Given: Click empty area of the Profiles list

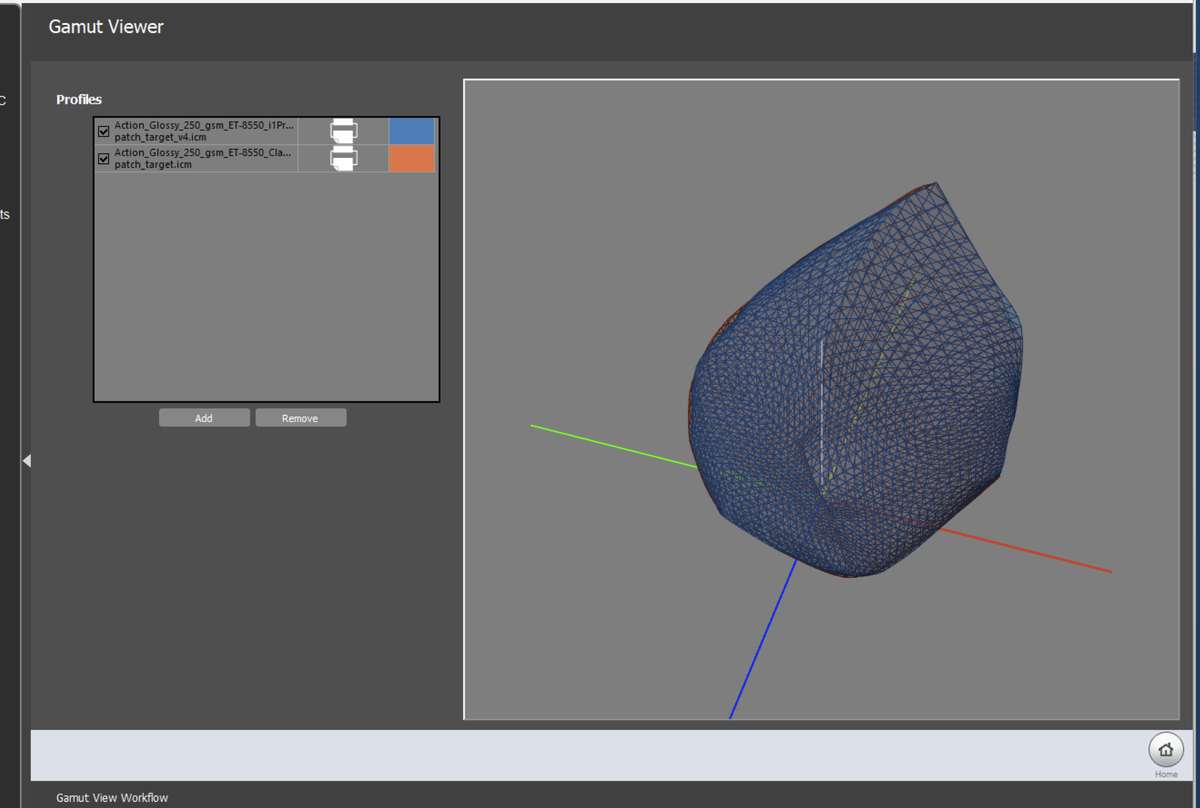Looking at the screenshot, I should click(x=266, y=290).
